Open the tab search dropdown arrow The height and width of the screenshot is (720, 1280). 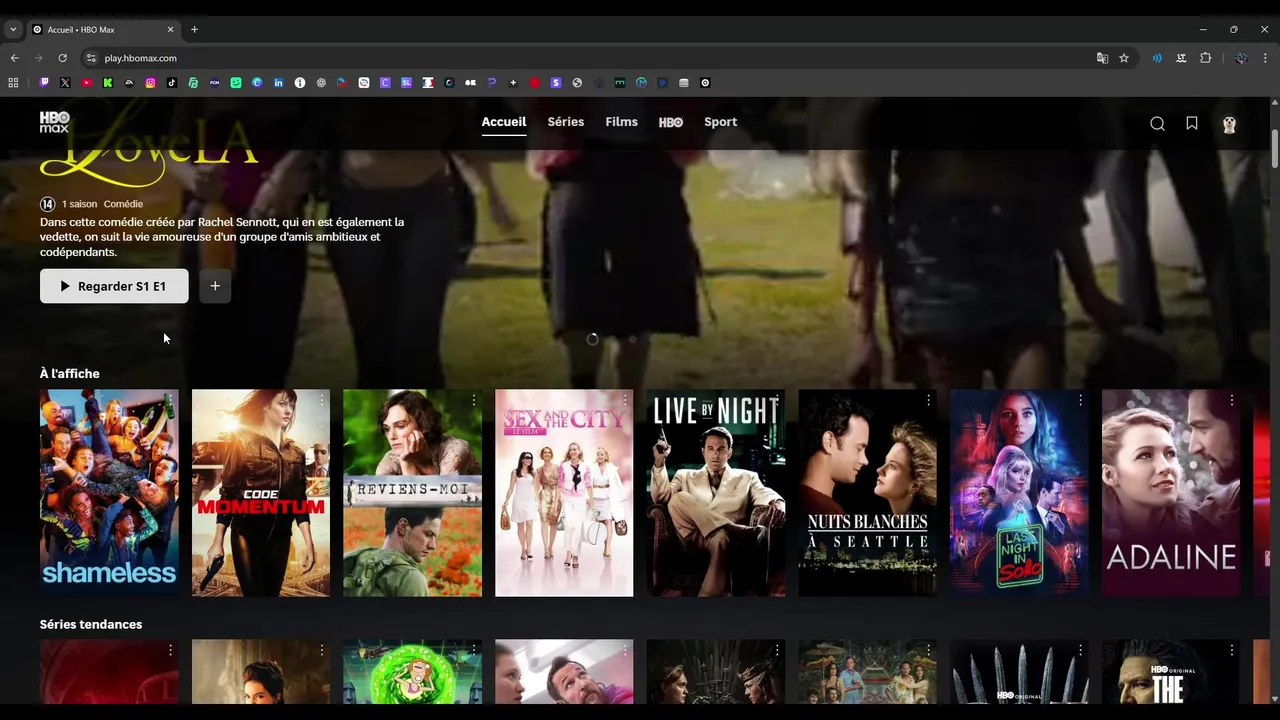point(12,29)
